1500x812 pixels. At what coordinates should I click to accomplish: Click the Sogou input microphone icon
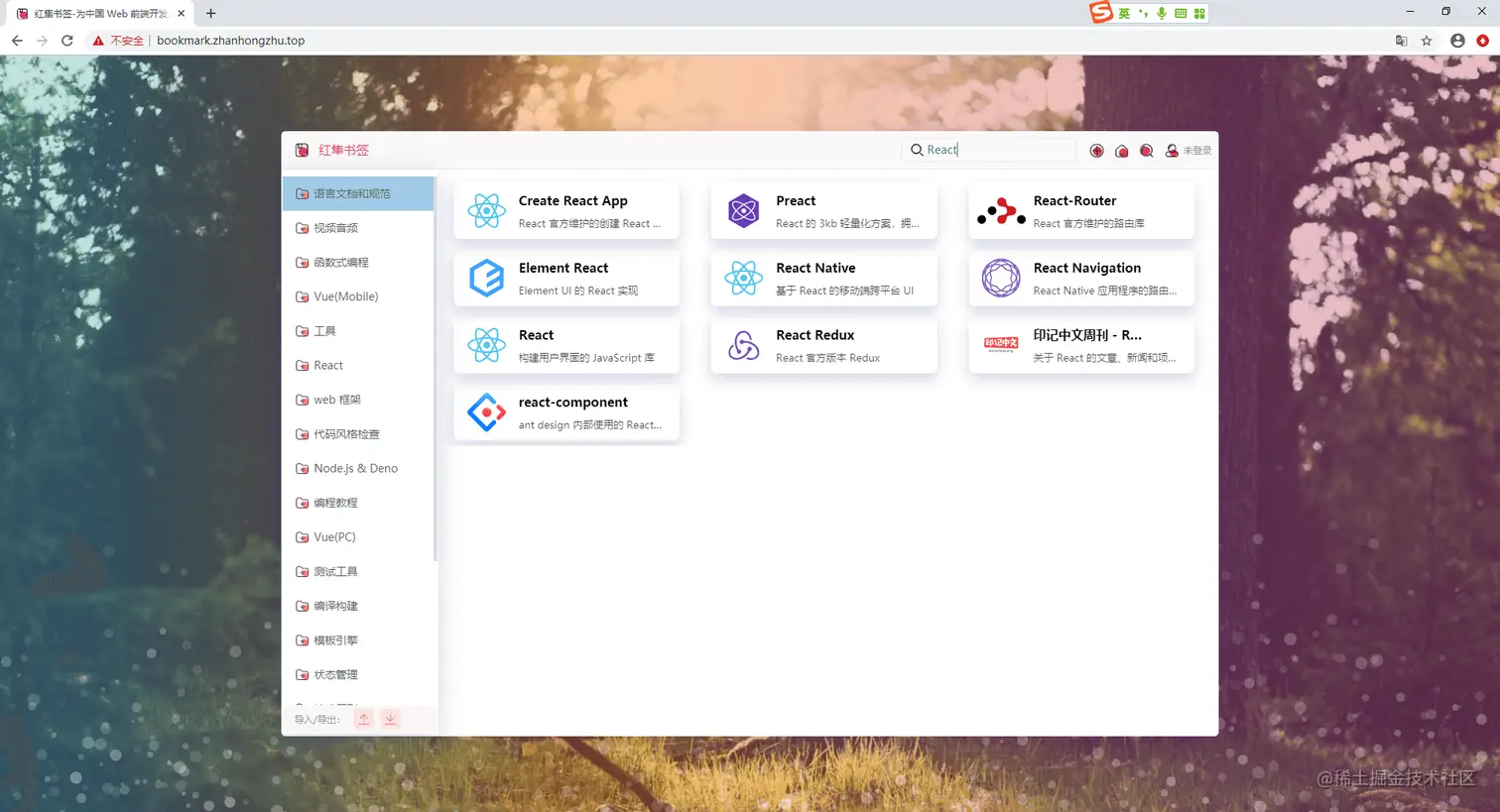[1162, 13]
